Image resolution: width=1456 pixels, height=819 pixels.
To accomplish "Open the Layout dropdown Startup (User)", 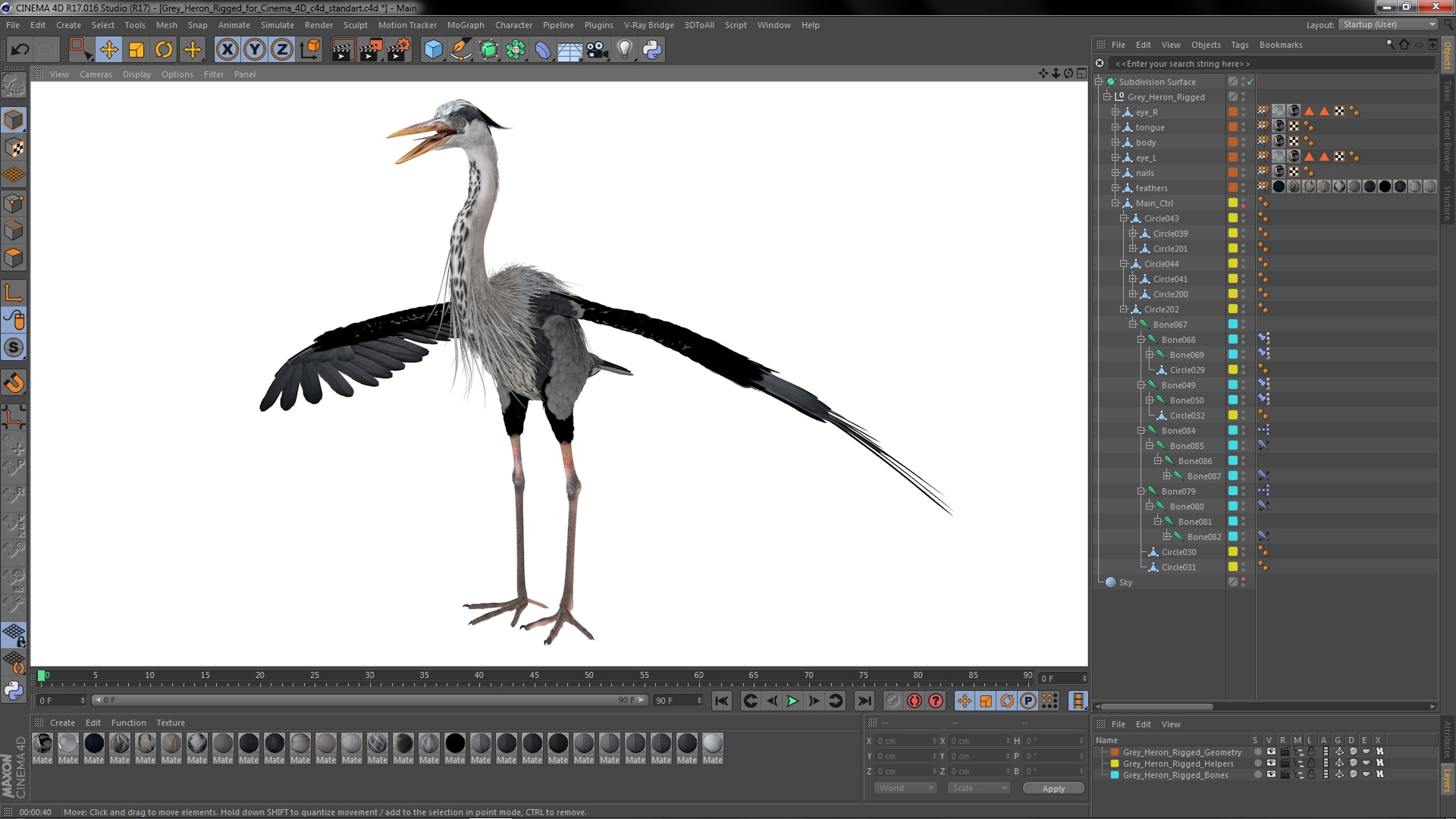I will 1388,24.
